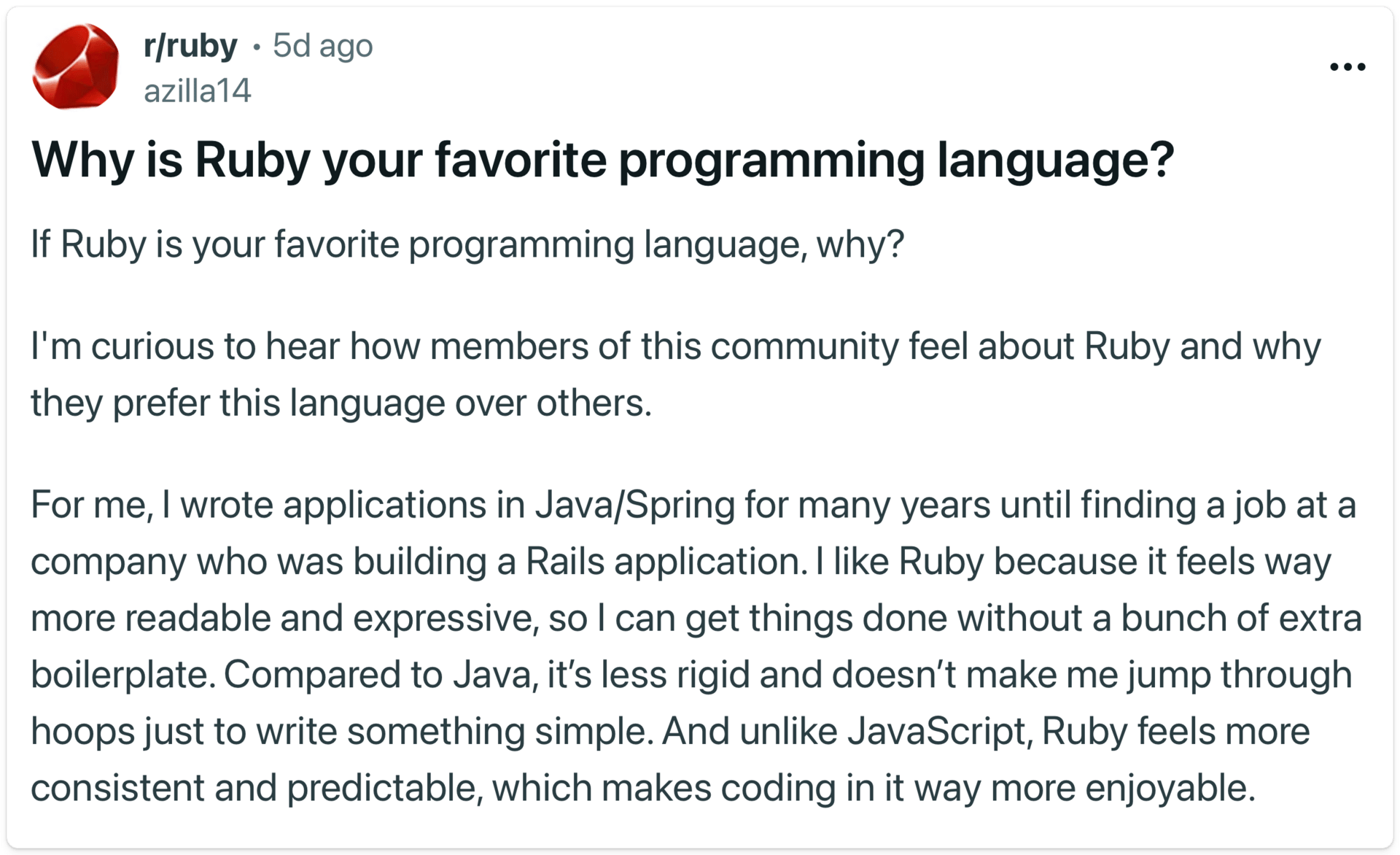Click the word "predictable" in final line
This screenshot has width=1400, height=855.
384,788
